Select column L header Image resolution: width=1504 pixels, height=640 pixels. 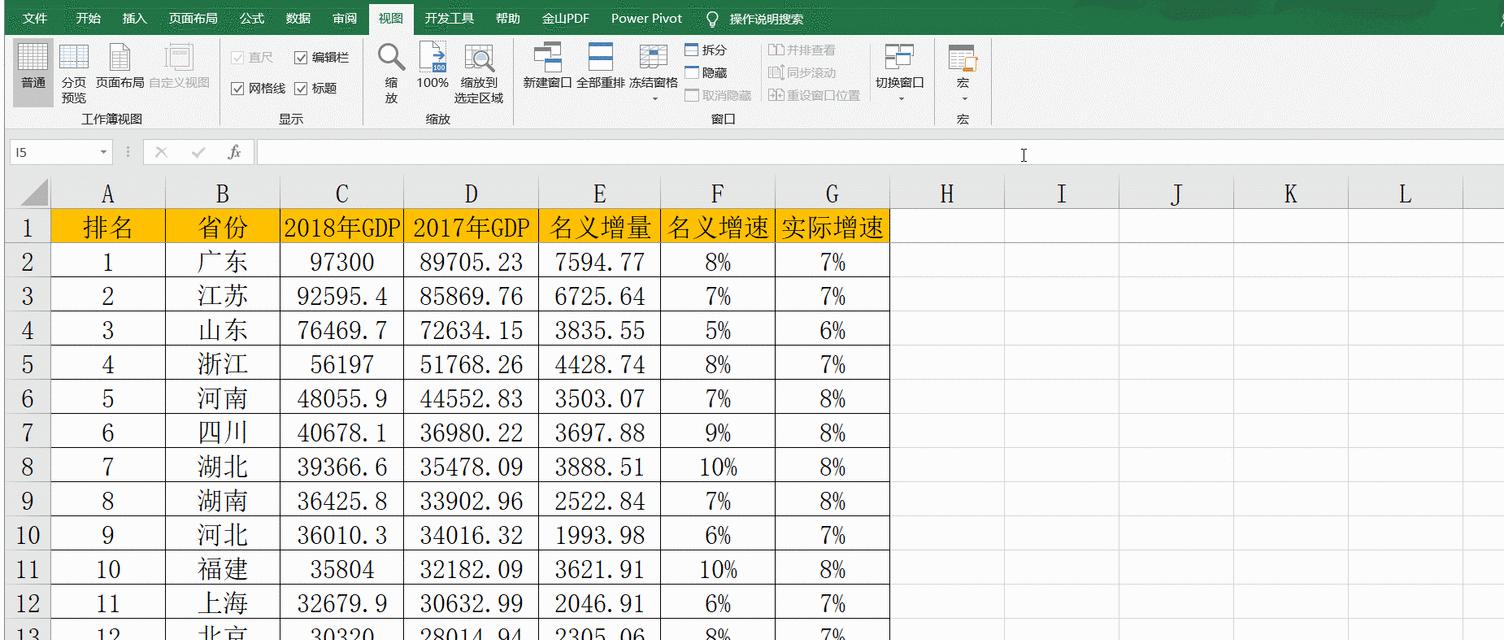(1405, 193)
